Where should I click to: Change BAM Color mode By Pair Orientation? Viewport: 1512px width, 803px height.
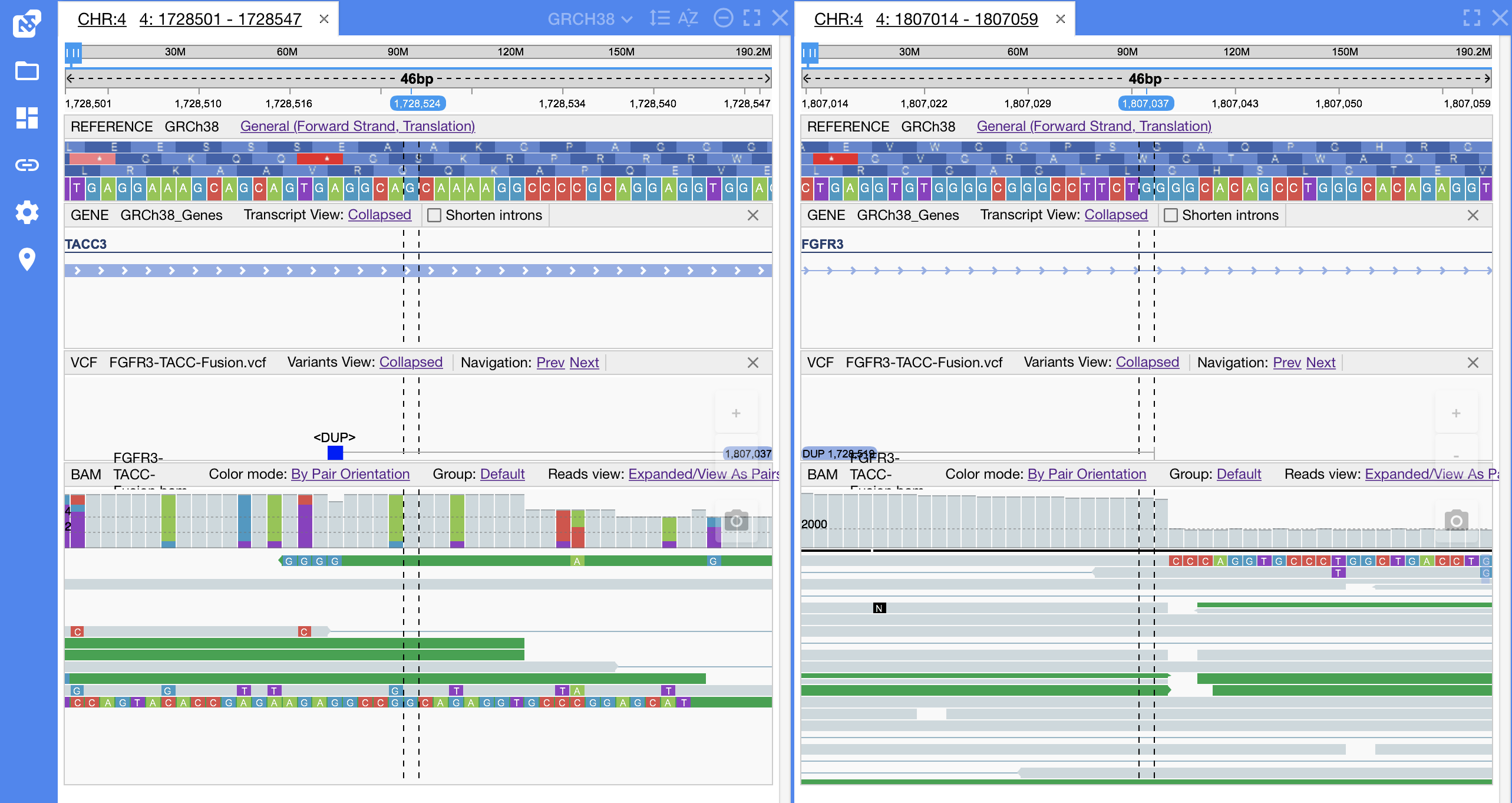coord(350,474)
